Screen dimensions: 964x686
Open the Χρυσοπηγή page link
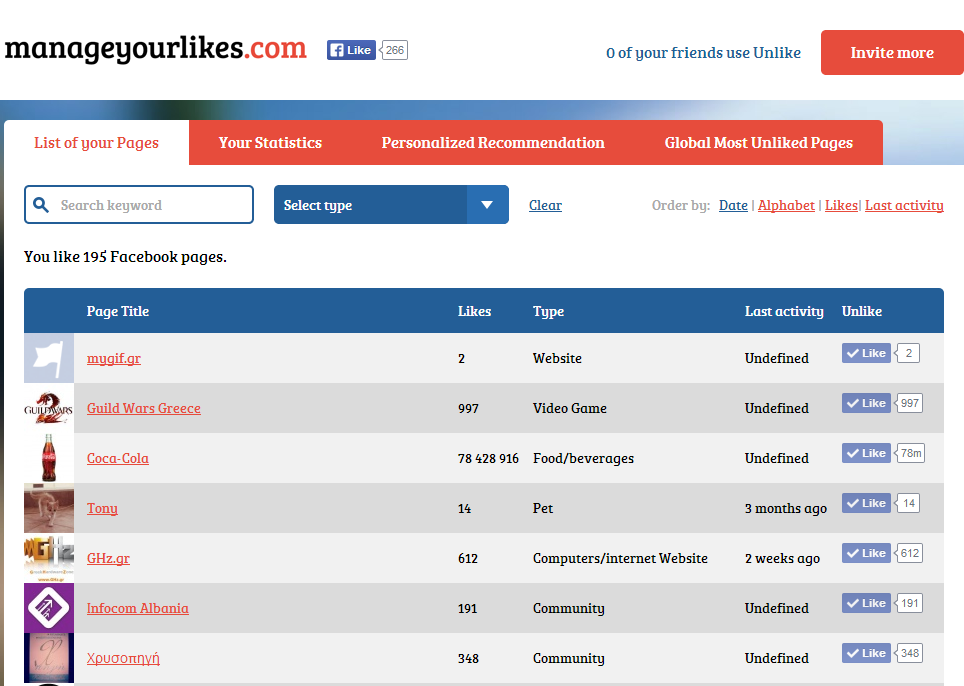coord(123,658)
